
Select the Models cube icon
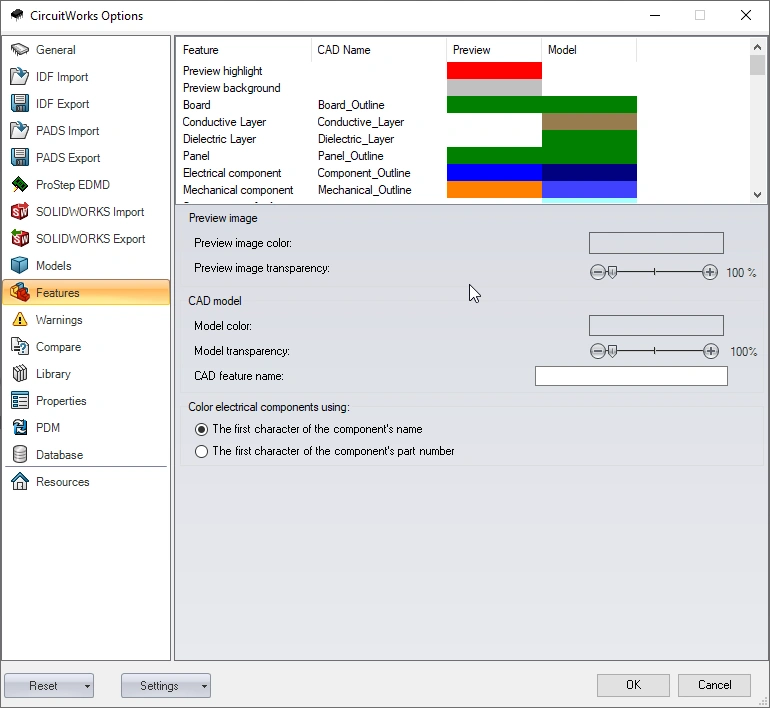(x=20, y=266)
